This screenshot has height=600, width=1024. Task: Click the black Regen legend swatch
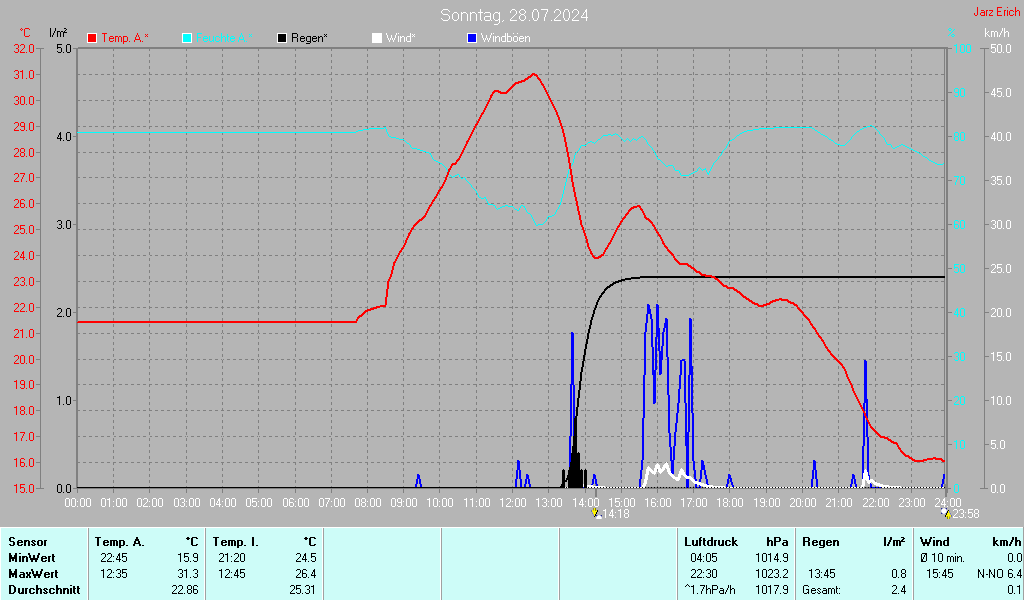coord(282,39)
